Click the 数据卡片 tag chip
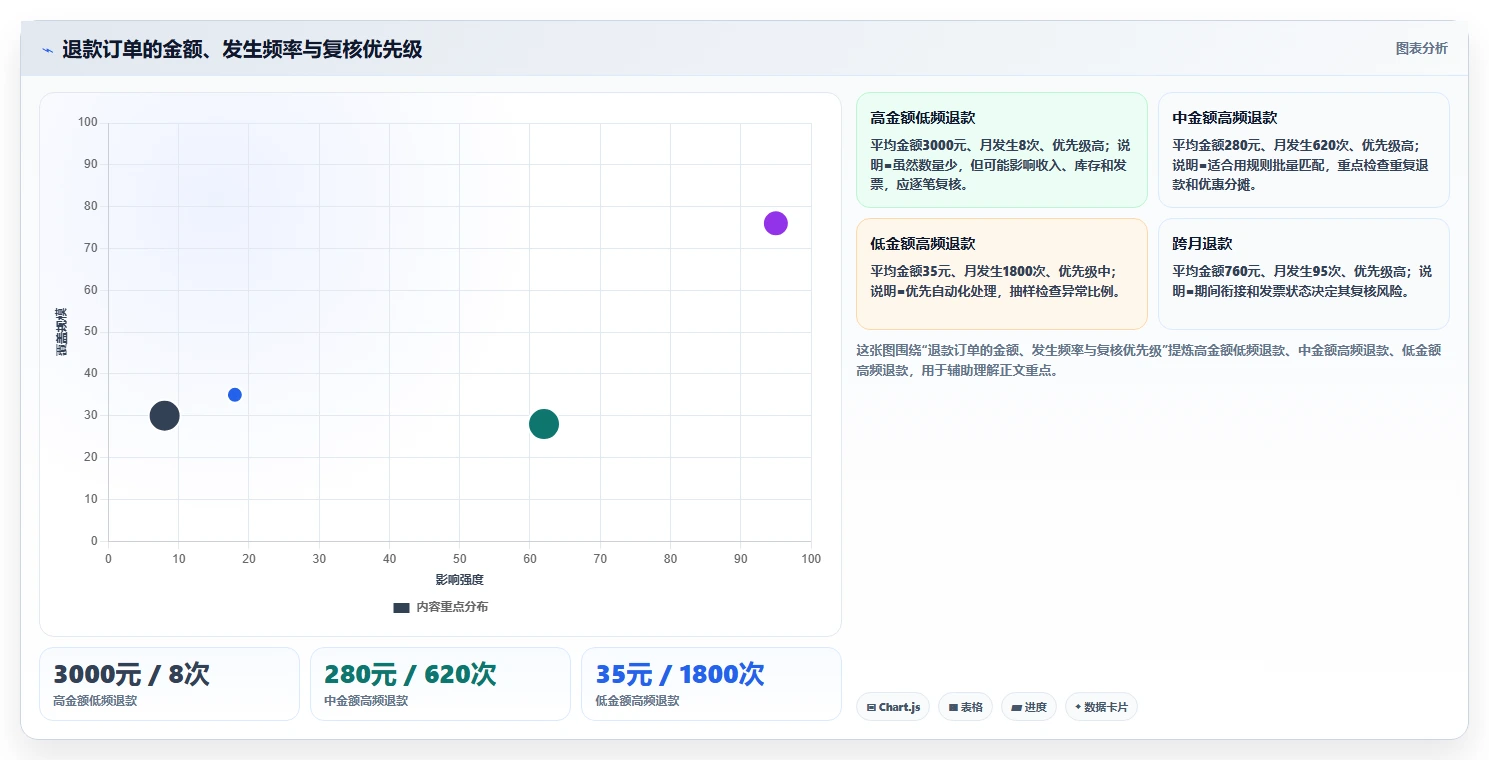This screenshot has height=760, width=1489. (1101, 707)
